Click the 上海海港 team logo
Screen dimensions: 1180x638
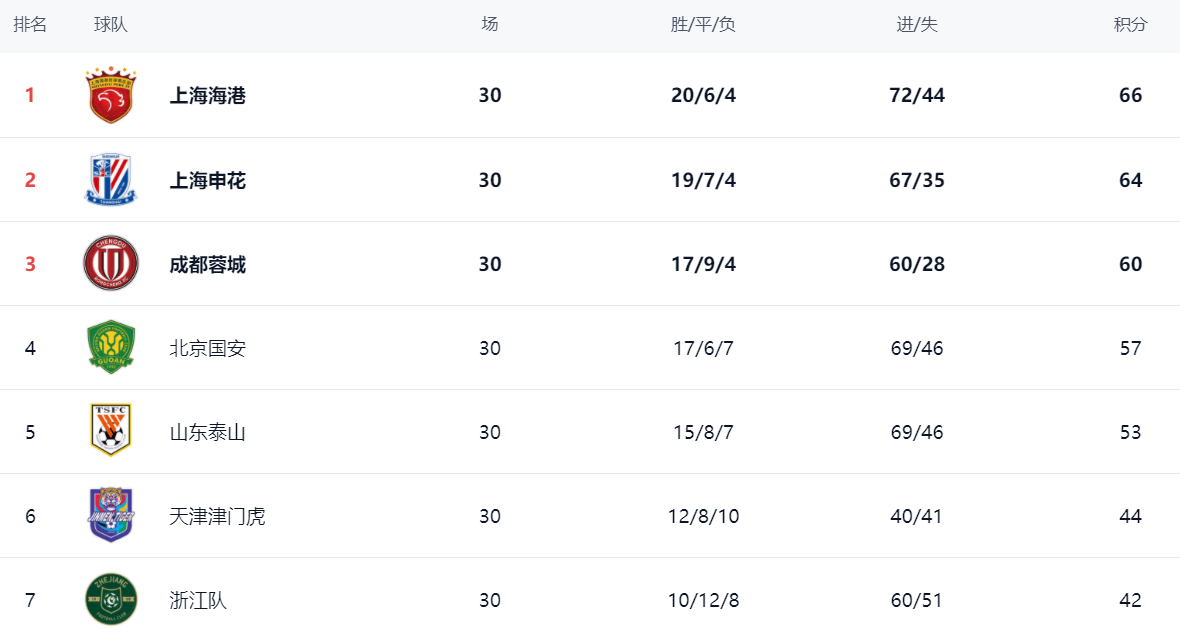point(110,96)
